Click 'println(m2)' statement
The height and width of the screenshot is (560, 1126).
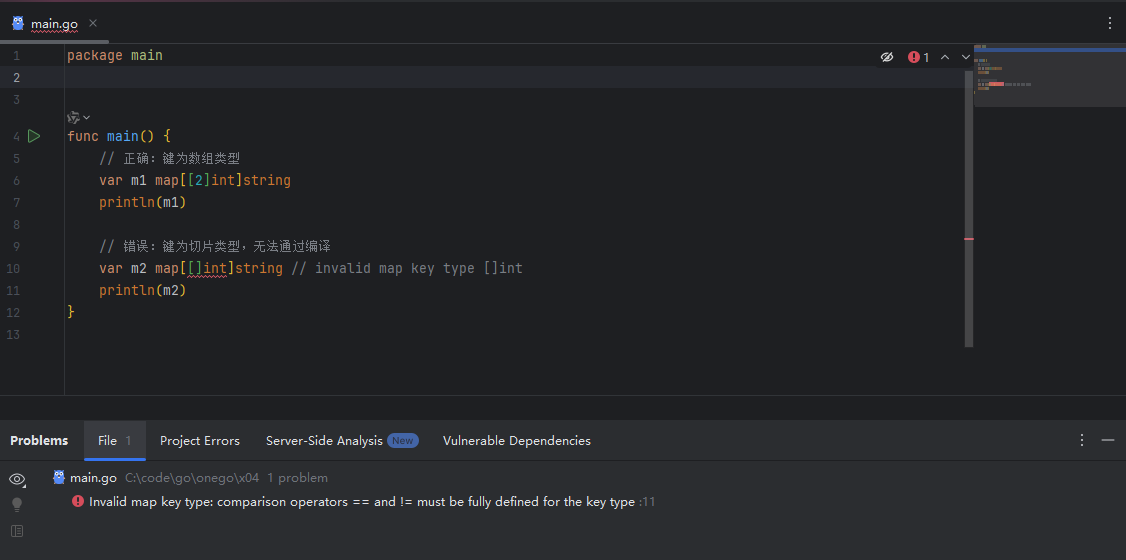tap(143, 290)
